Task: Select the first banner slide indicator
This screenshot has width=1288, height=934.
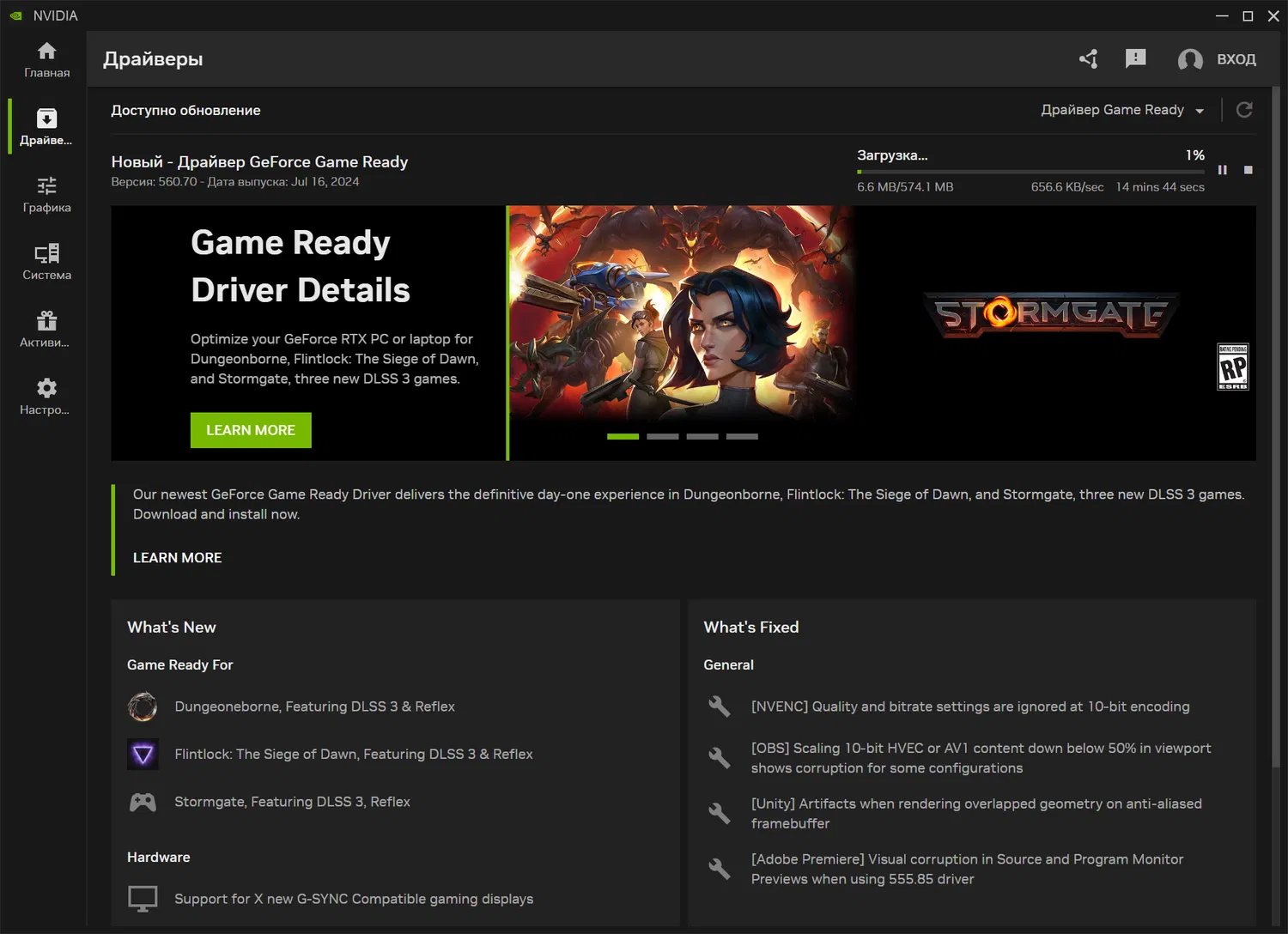Action: click(x=623, y=437)
